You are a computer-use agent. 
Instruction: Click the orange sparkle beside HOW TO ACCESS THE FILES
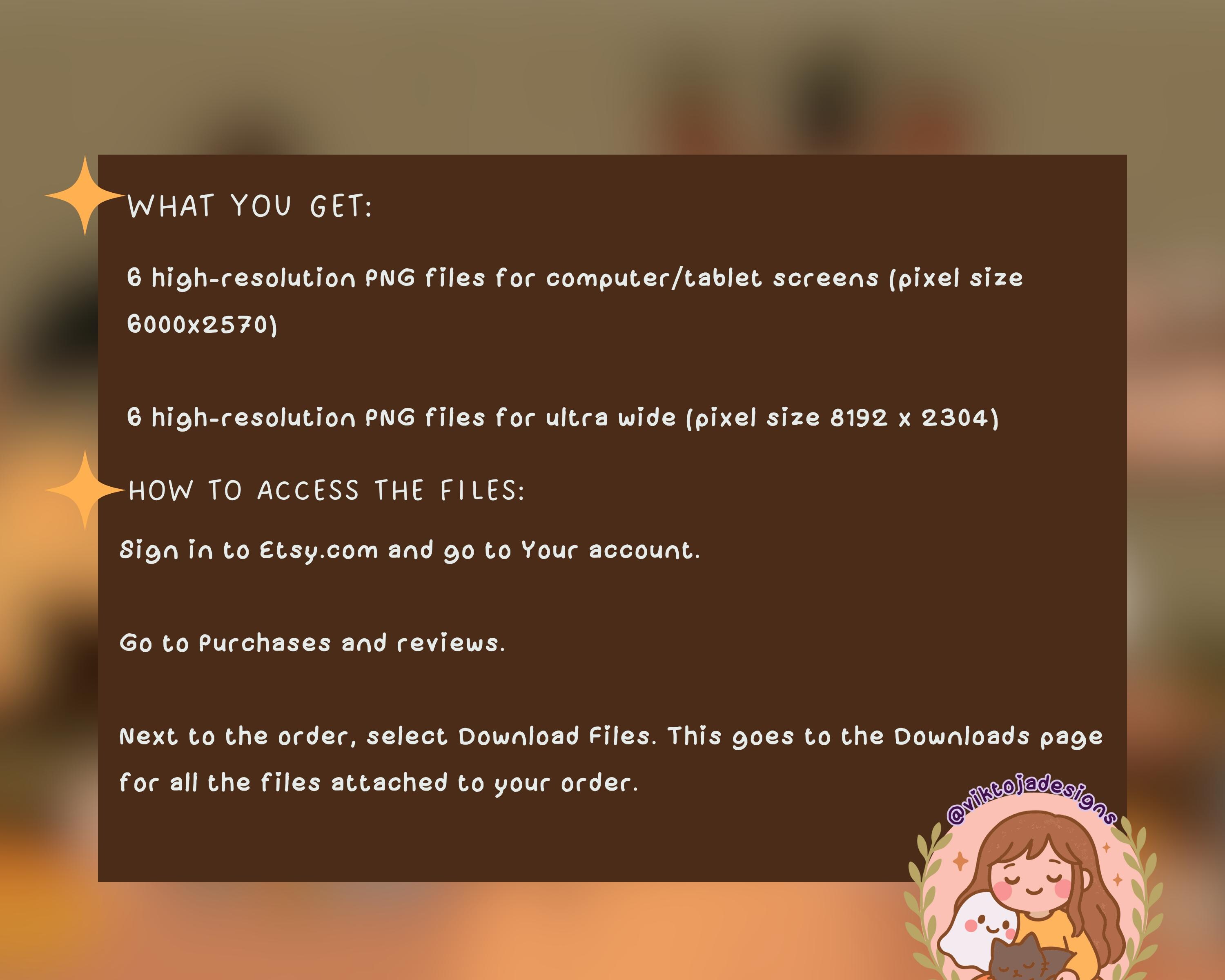pyautogui.click(x=85, y=490)
